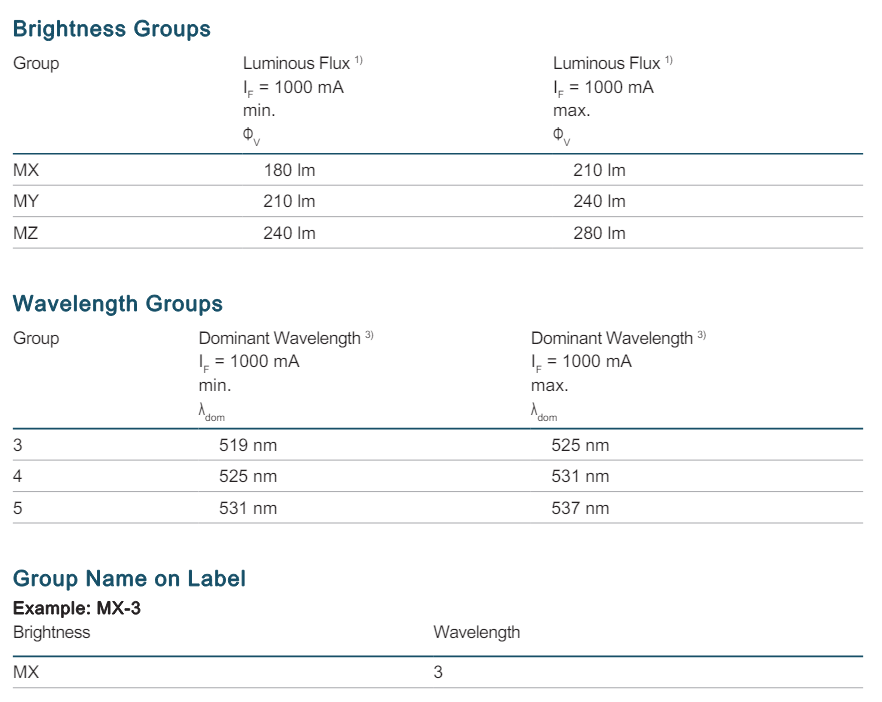Select wavelength group 5 row label
Viewport: 882px width, 702px height.
(x=18, y=509)
